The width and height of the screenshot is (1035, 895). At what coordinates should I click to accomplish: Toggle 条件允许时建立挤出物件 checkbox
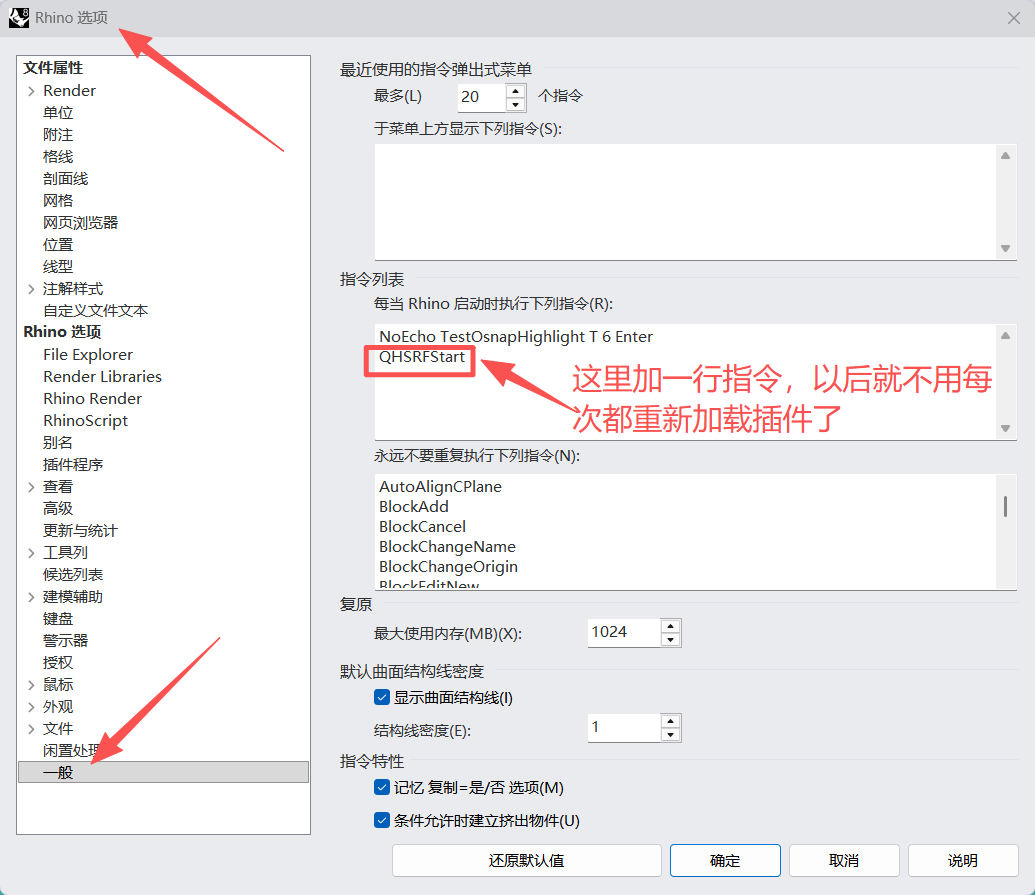382,820
